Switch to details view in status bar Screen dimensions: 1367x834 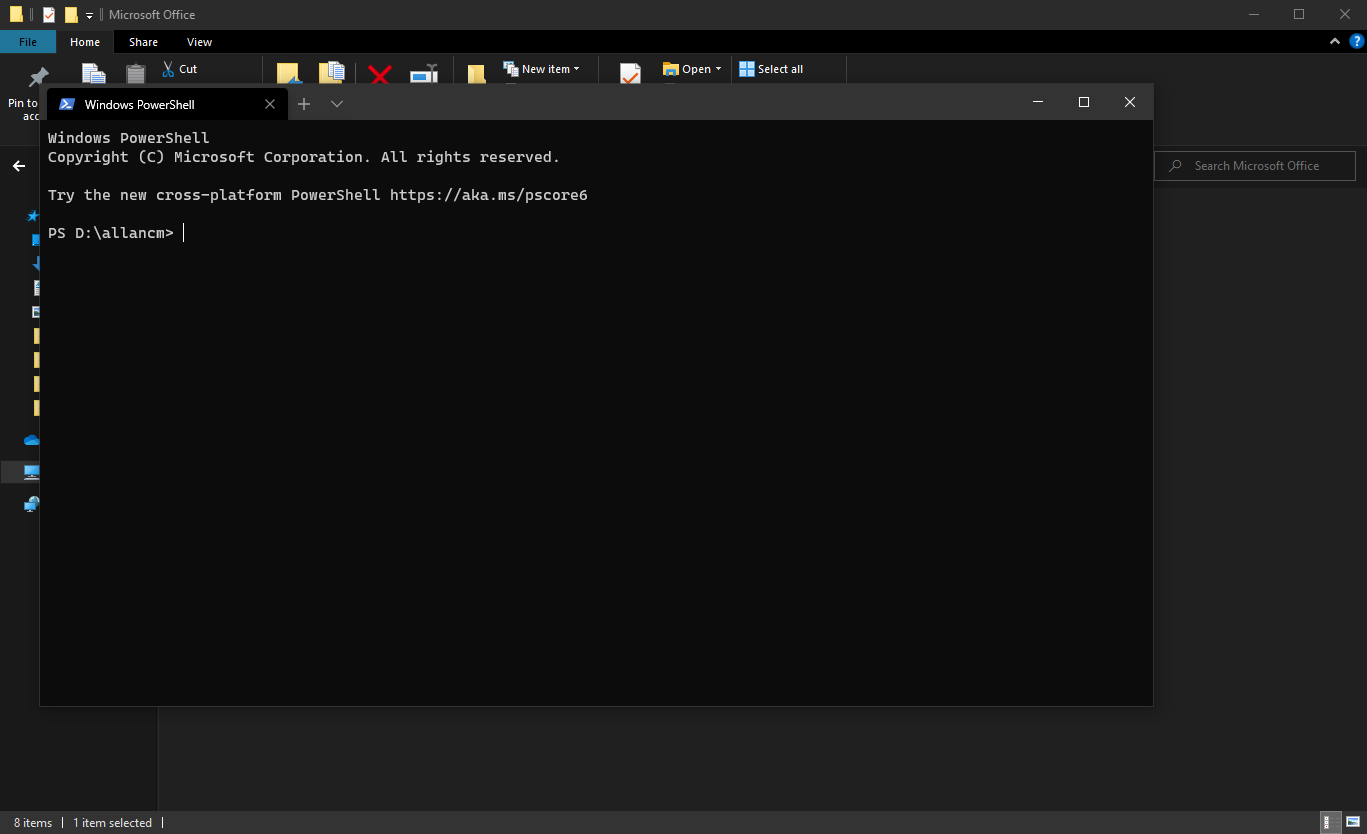(x=1330, y=822)
